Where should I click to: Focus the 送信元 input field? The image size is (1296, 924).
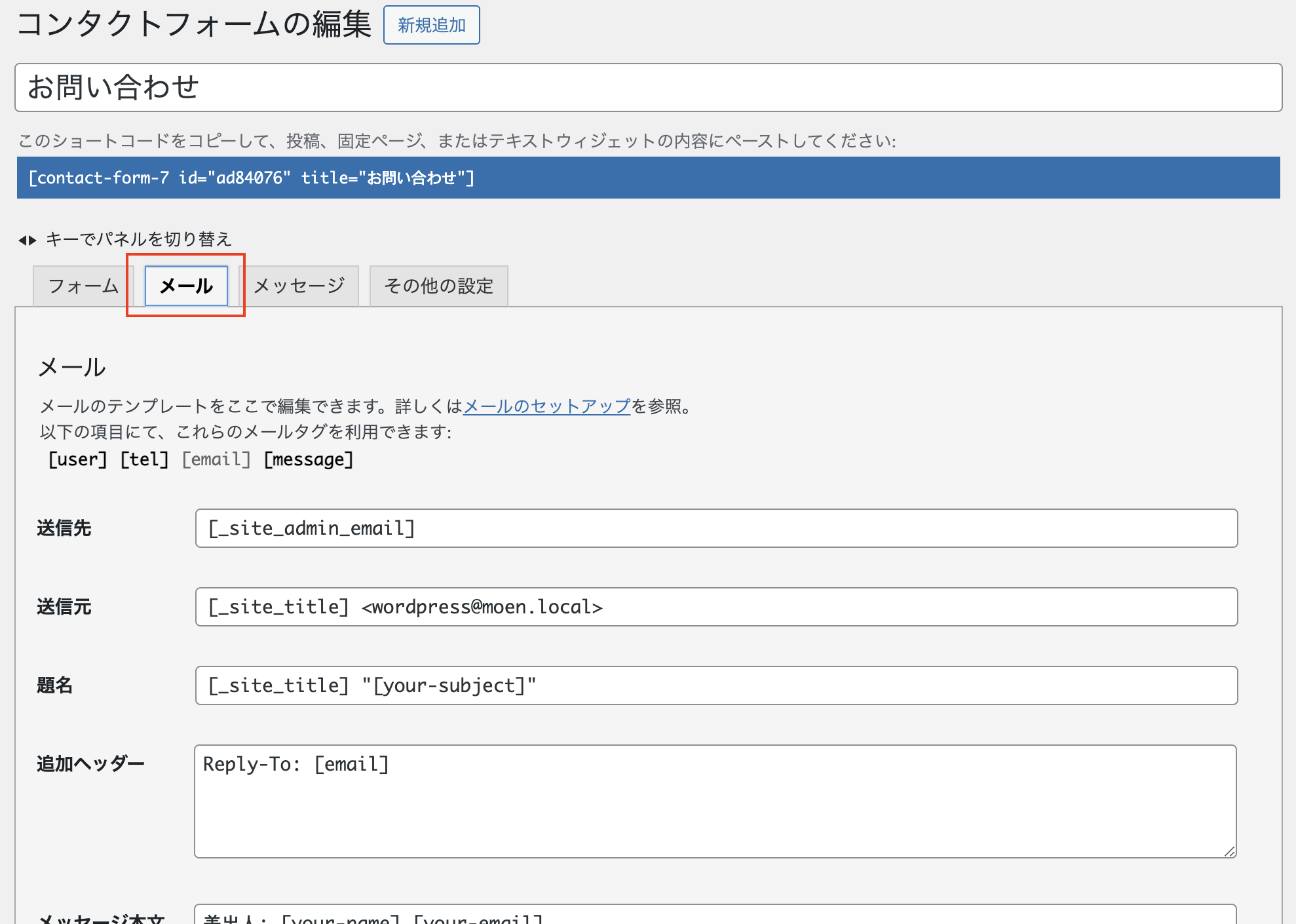pyautogui.click(x=715, y=607)
